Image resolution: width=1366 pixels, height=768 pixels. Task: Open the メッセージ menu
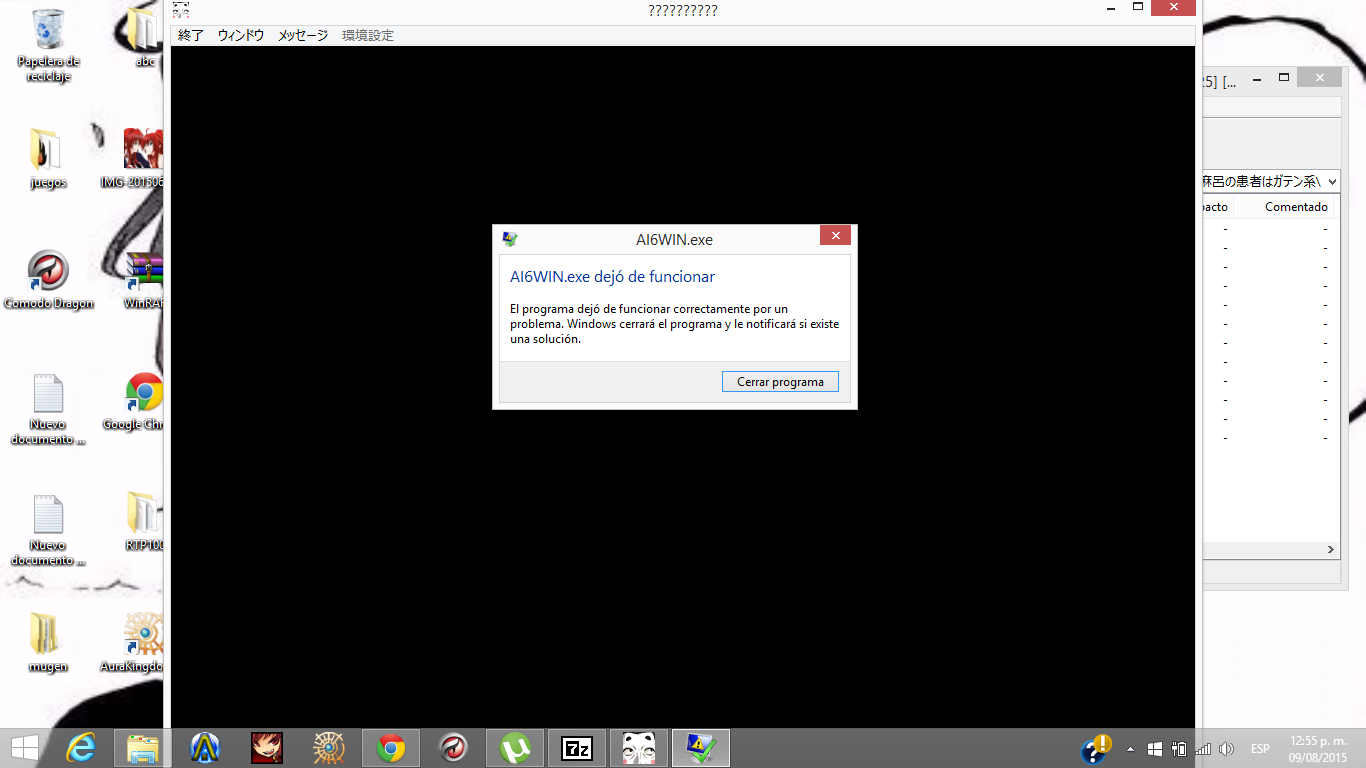point(302,35)
